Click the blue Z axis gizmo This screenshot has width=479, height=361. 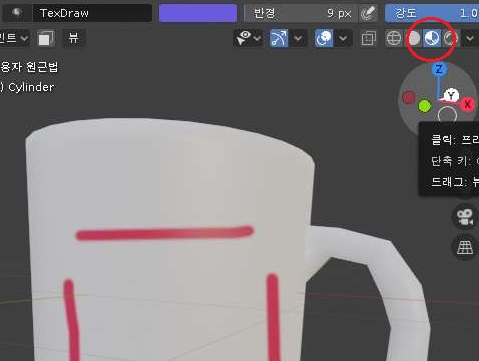[439, 69]
